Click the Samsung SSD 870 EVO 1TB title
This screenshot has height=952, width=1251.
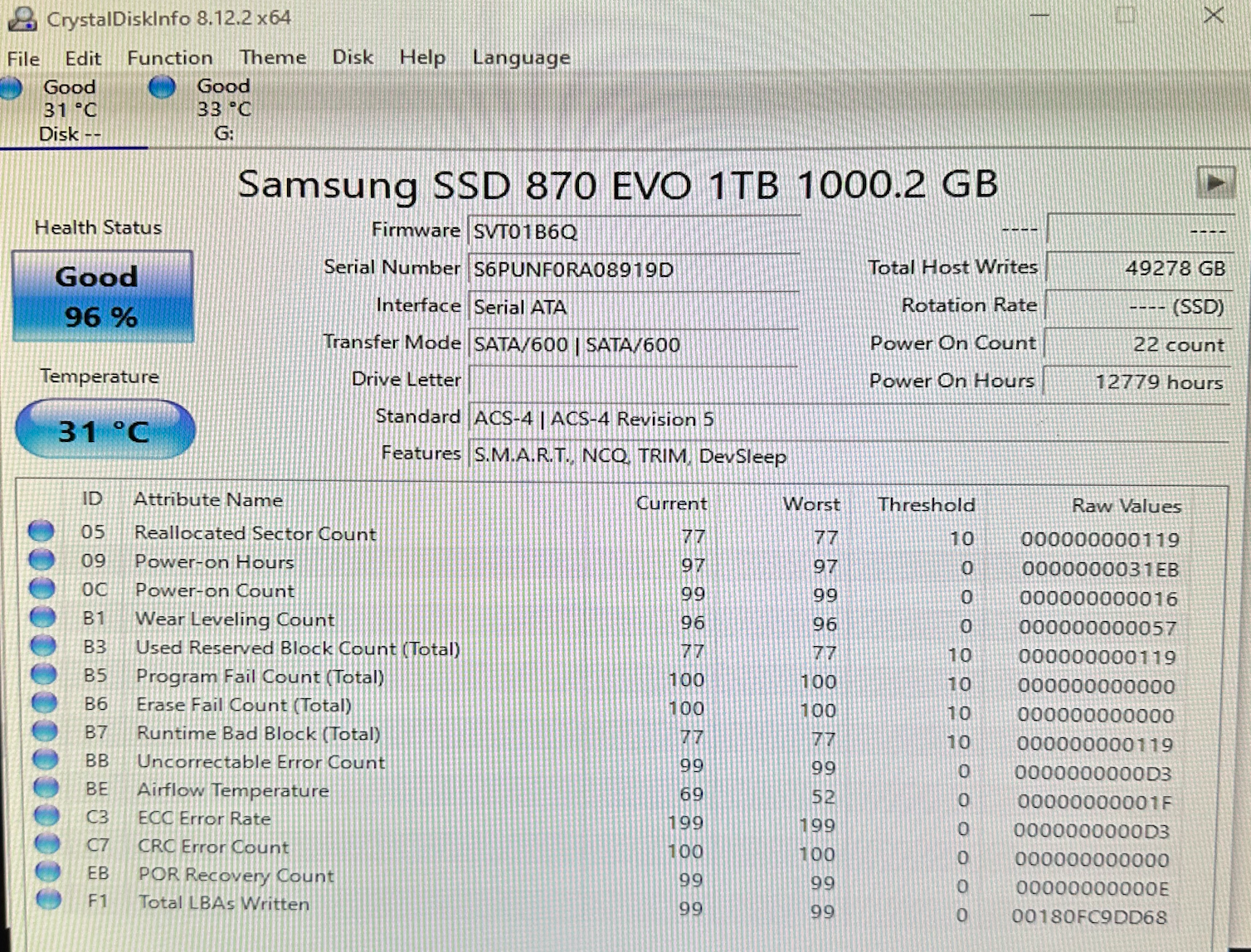click(x=618, y=184)
